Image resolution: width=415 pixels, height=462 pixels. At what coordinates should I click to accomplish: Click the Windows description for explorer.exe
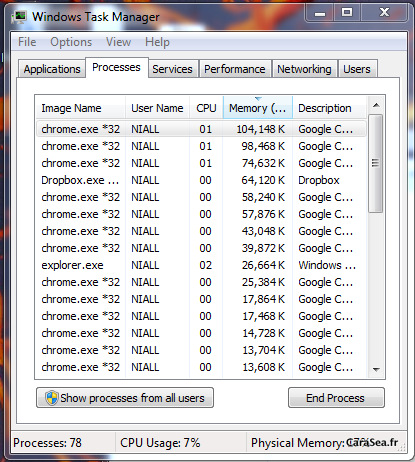[x=327, y=265]
